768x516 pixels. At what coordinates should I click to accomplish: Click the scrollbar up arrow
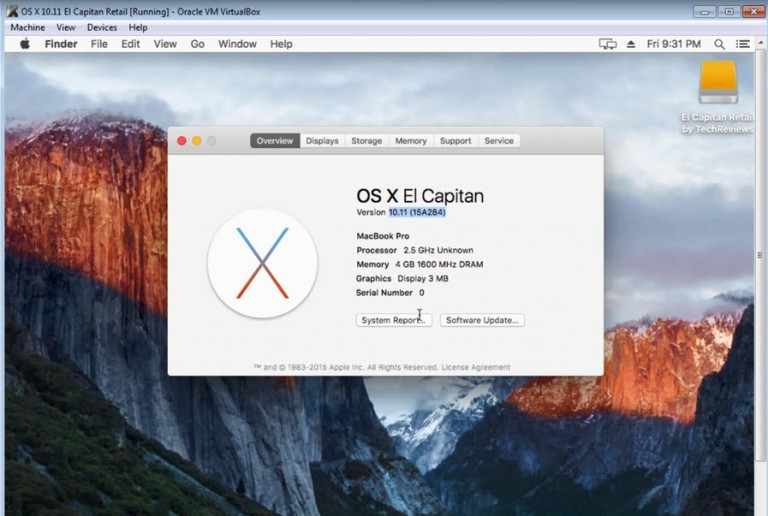coord(760,43)
